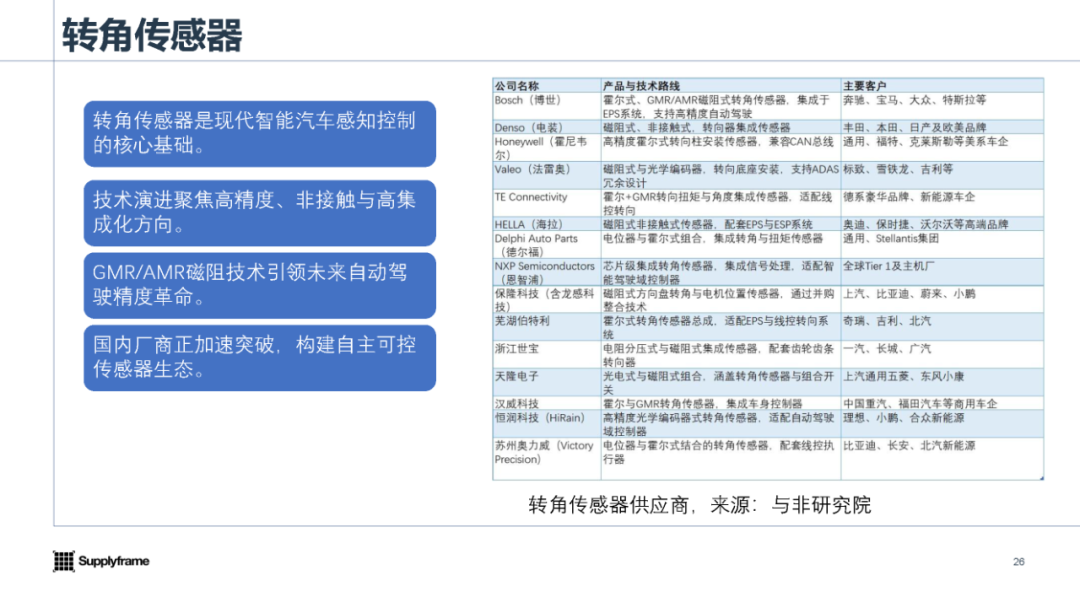This screenshot has width=1080, height=597.
Task: Click product cell 磁阻式、非接触式、转向器集成传感器
Action: coord(720,127)
